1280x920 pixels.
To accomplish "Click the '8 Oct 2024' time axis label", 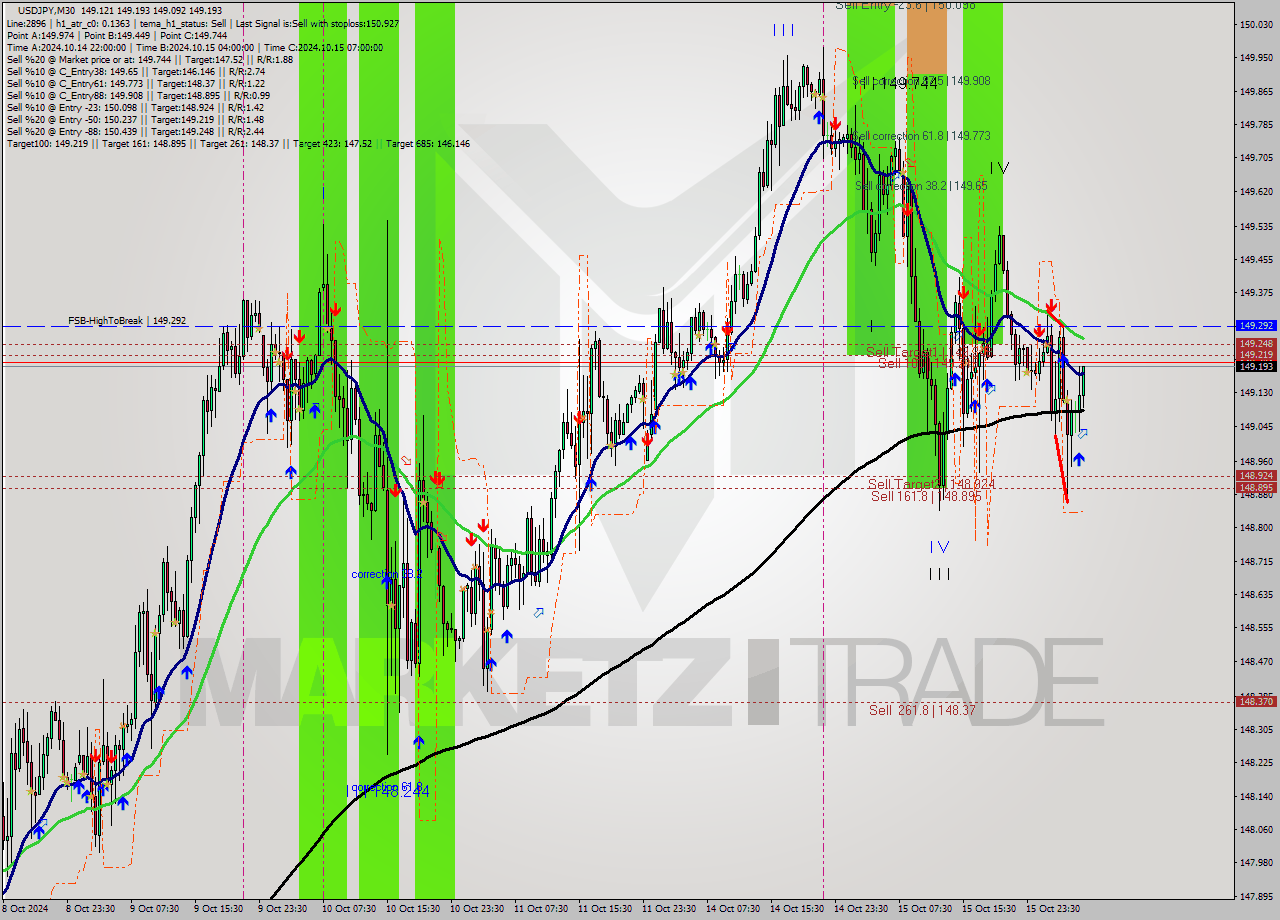I will (x=26, y=909).
